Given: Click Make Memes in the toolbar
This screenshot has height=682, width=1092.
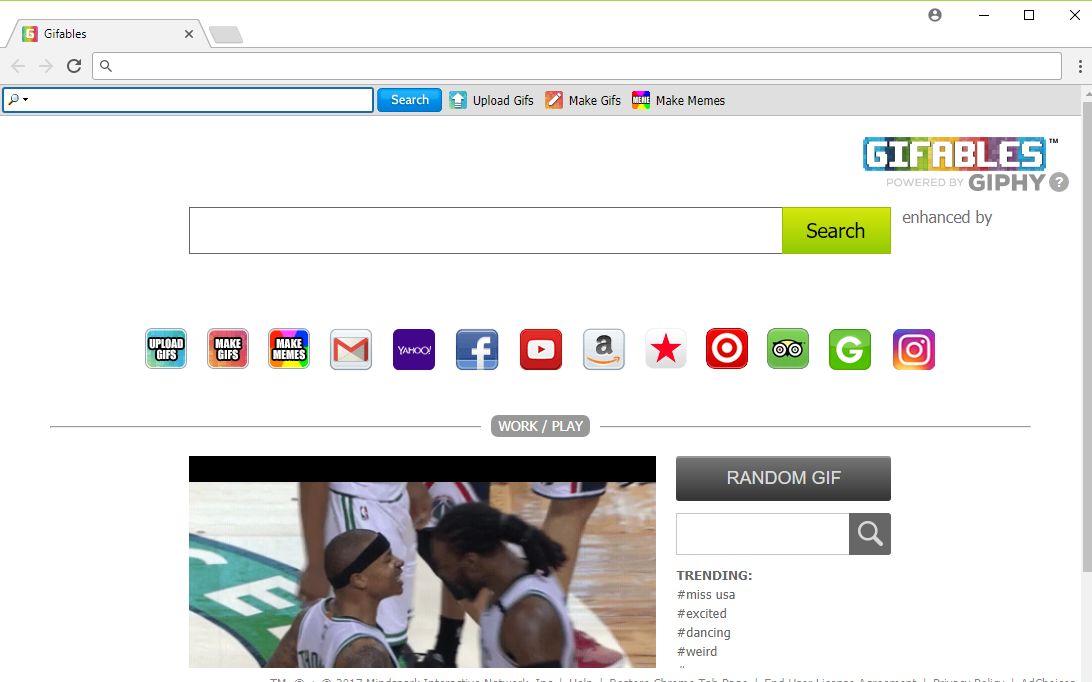Looking at the screenshot, I should (678, 100).
